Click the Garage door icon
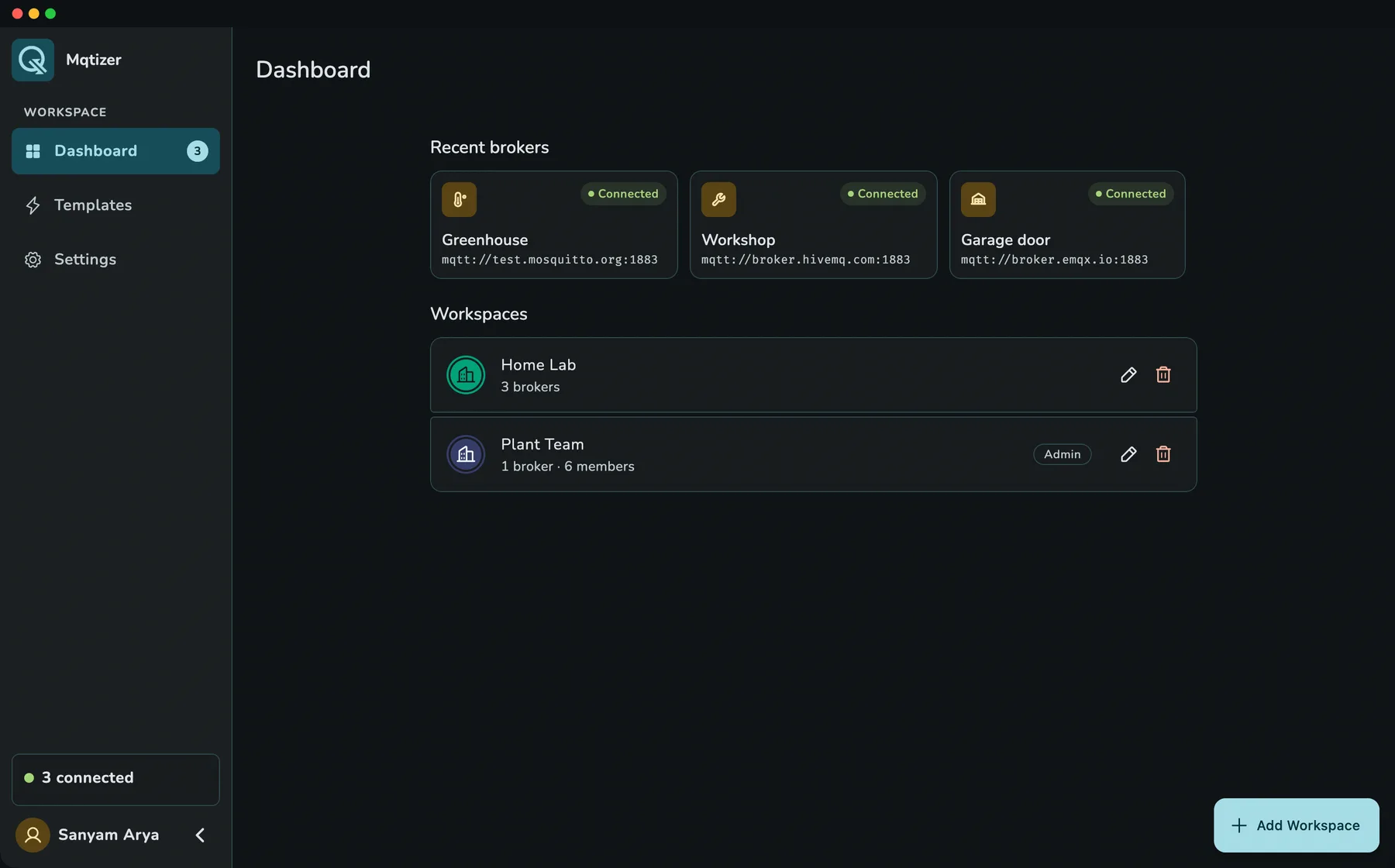1395x868 pixels. (978, 199)
